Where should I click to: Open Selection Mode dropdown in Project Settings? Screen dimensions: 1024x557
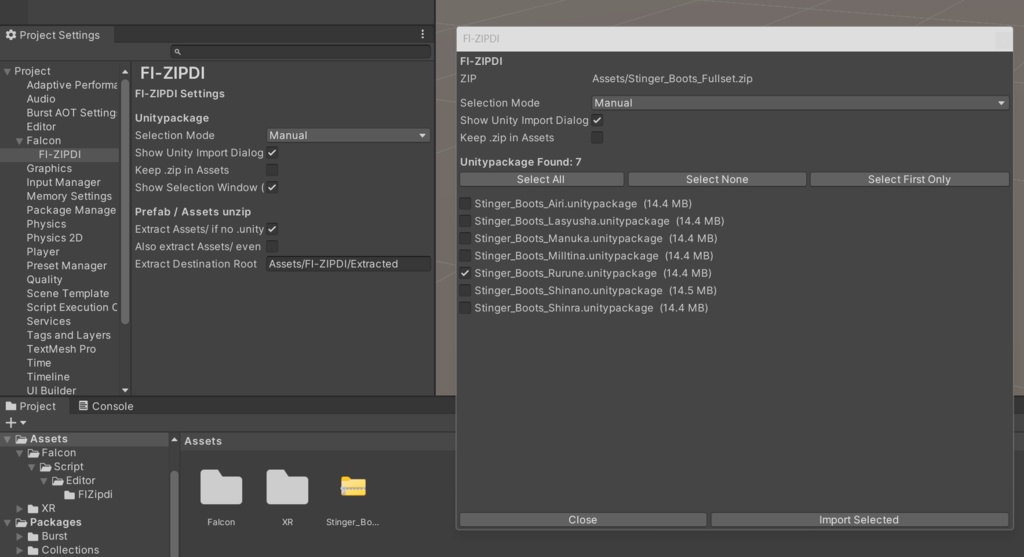coord(348,135)
